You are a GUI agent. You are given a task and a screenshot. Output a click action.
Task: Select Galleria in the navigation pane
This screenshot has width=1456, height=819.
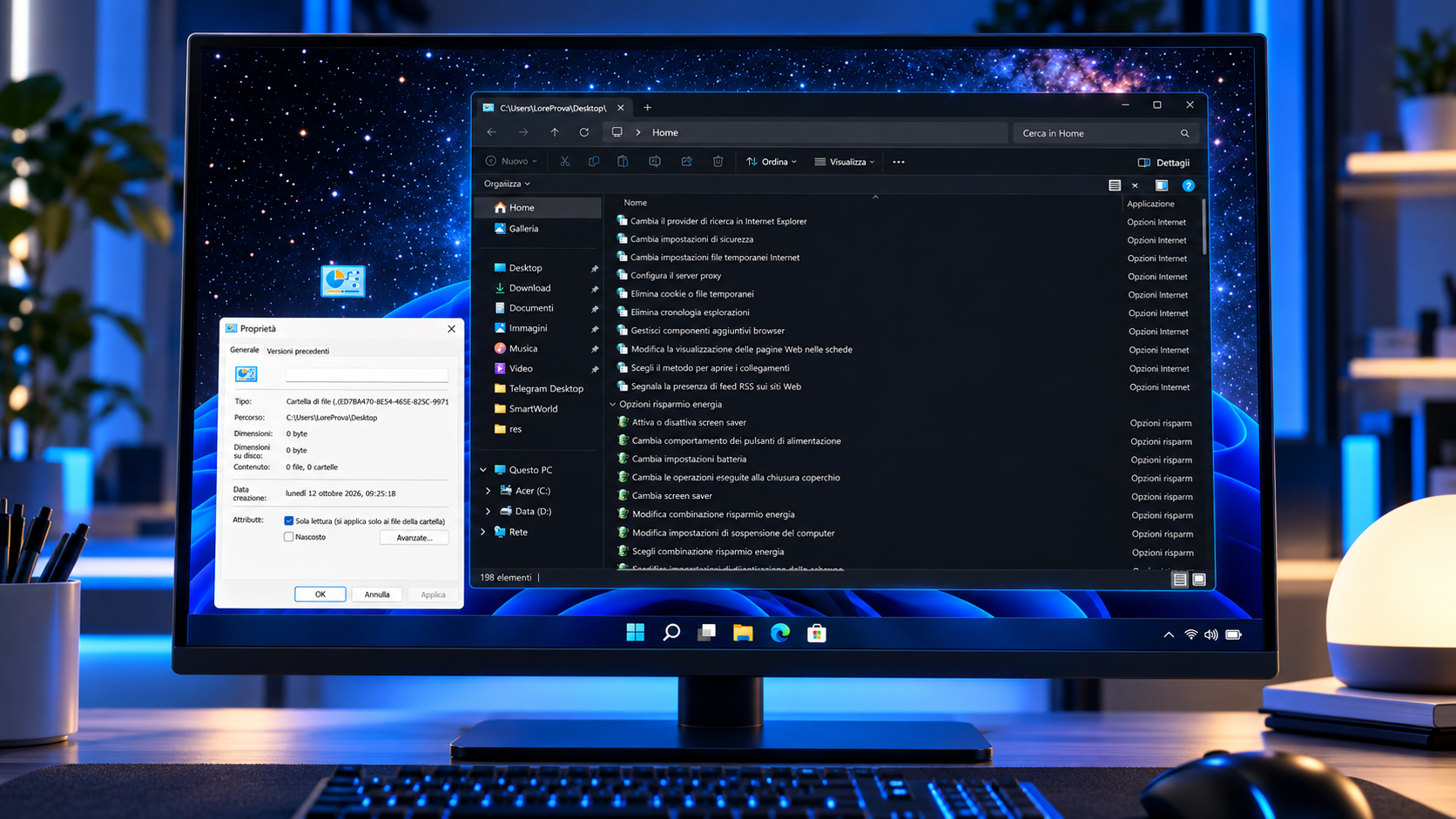click(523, 229)
